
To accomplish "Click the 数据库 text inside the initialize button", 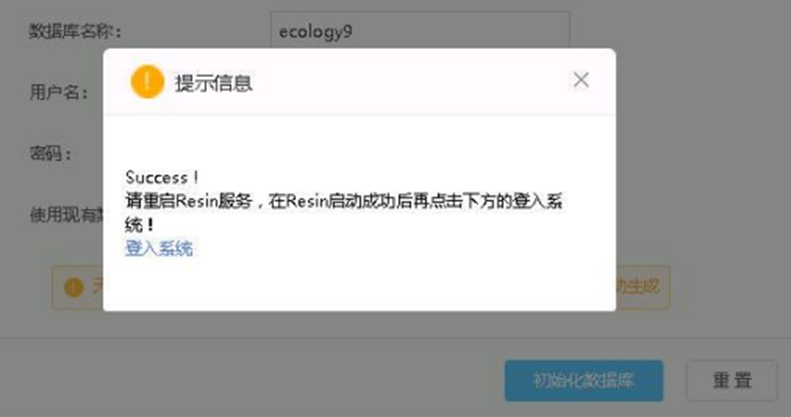I will point(608,381).
